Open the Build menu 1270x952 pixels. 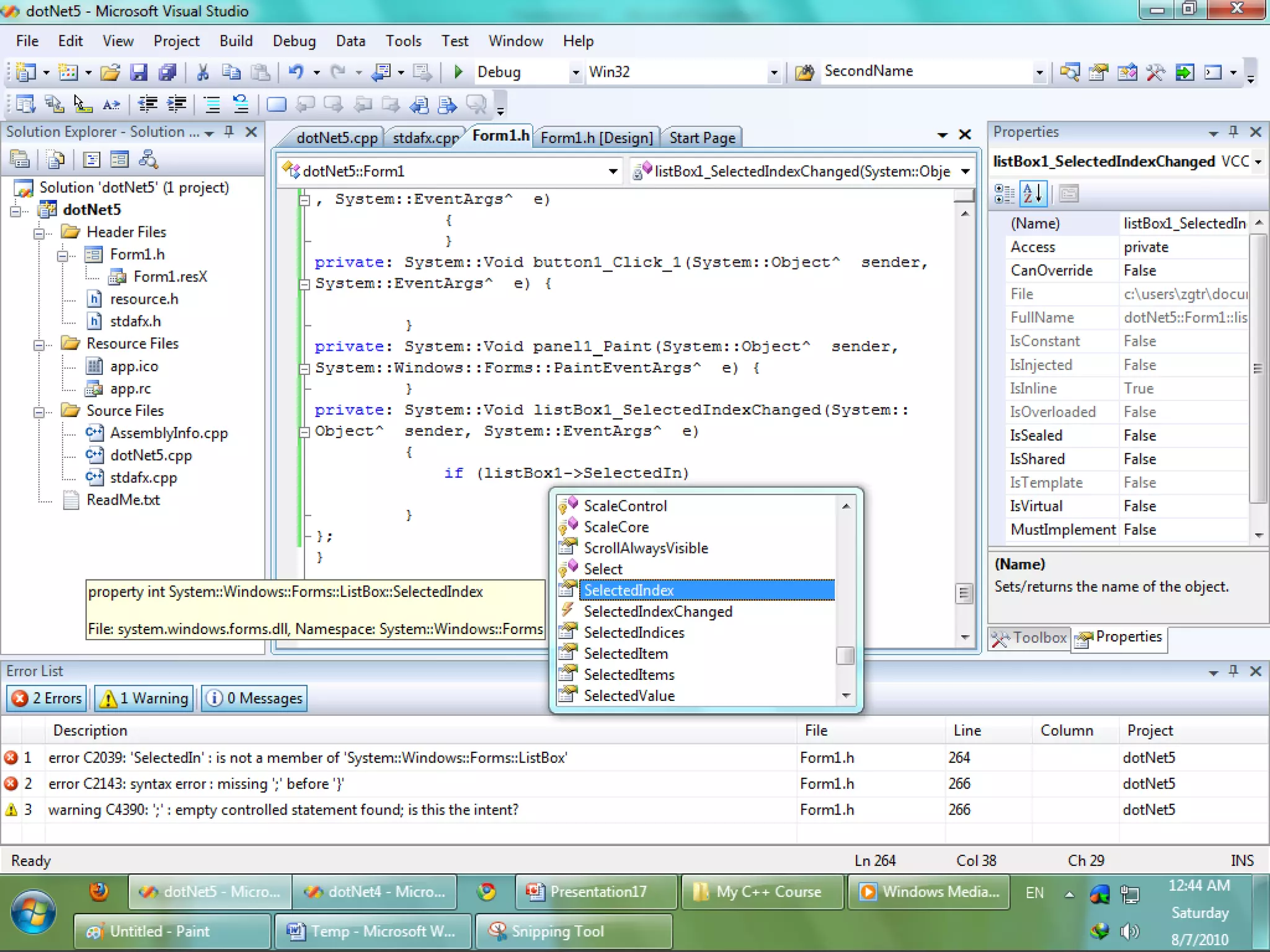(236, 41)
